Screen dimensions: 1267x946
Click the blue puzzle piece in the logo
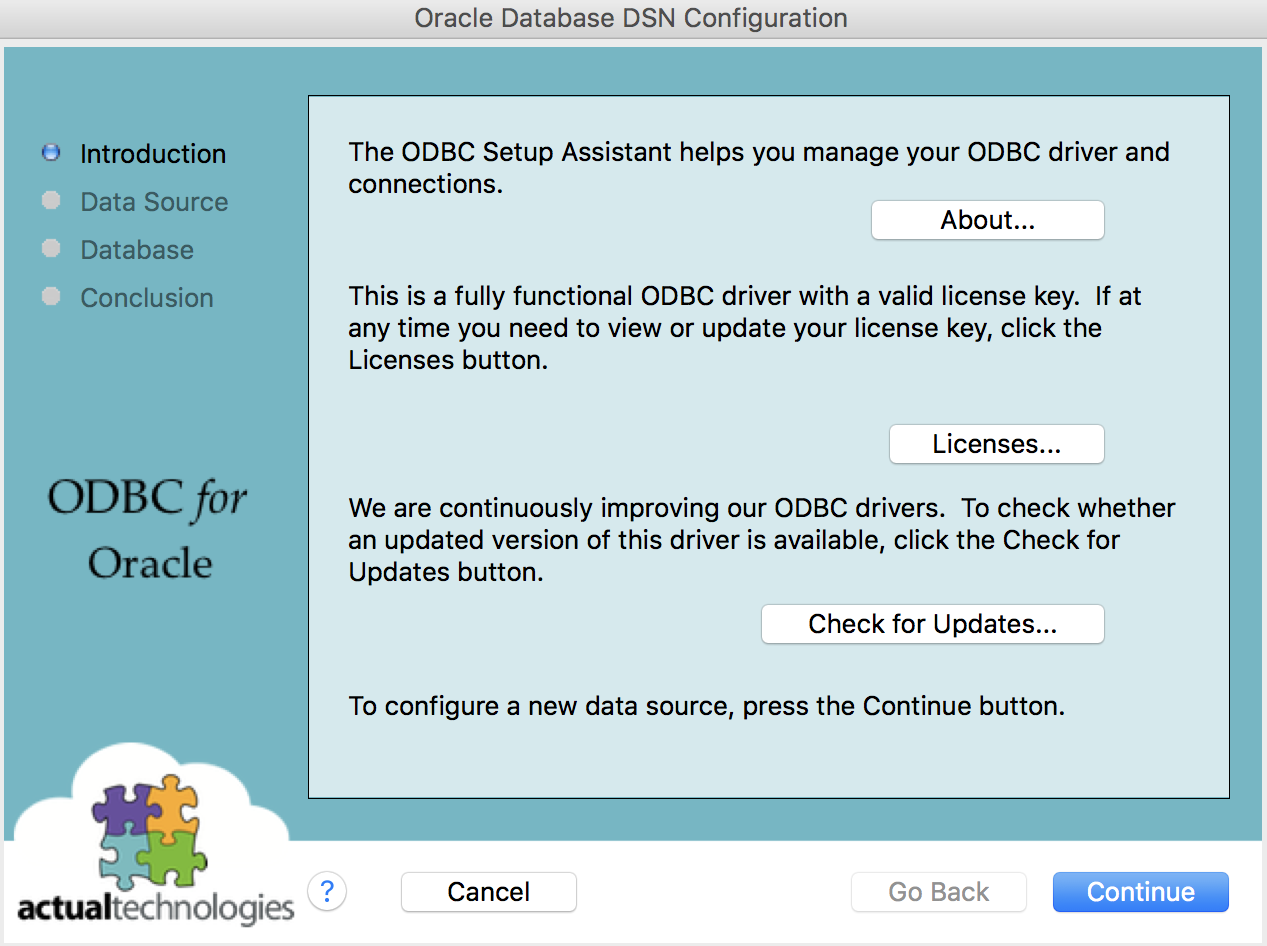click(125, 858)
